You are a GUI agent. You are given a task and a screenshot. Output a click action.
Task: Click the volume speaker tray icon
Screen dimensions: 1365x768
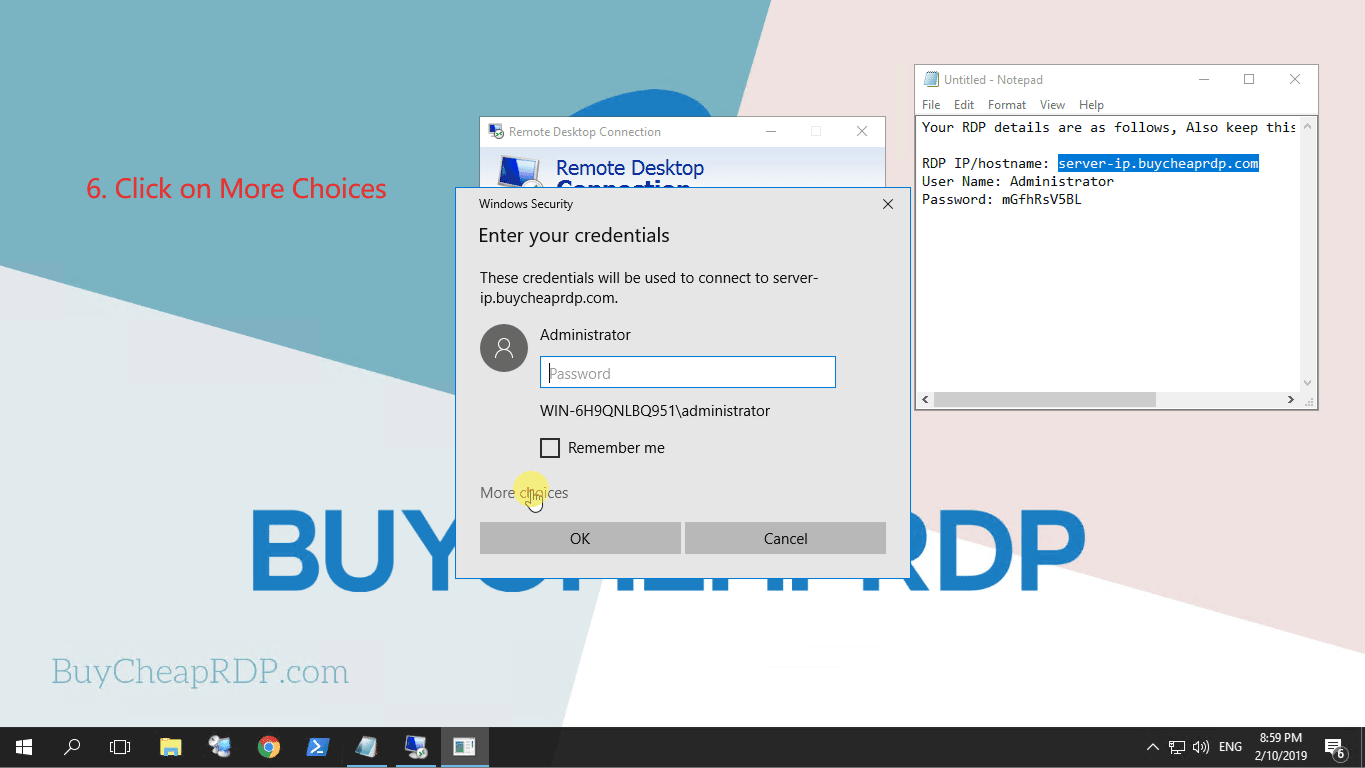pos(1201,747)
